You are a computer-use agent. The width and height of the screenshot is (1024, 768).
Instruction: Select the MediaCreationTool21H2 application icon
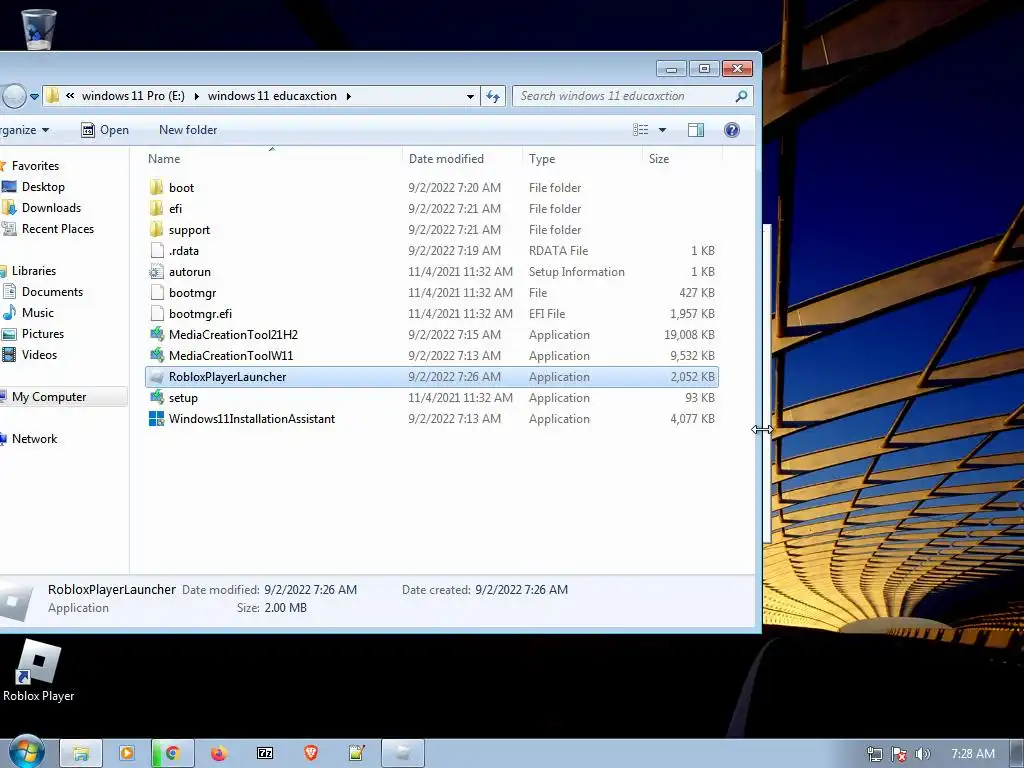156,334
